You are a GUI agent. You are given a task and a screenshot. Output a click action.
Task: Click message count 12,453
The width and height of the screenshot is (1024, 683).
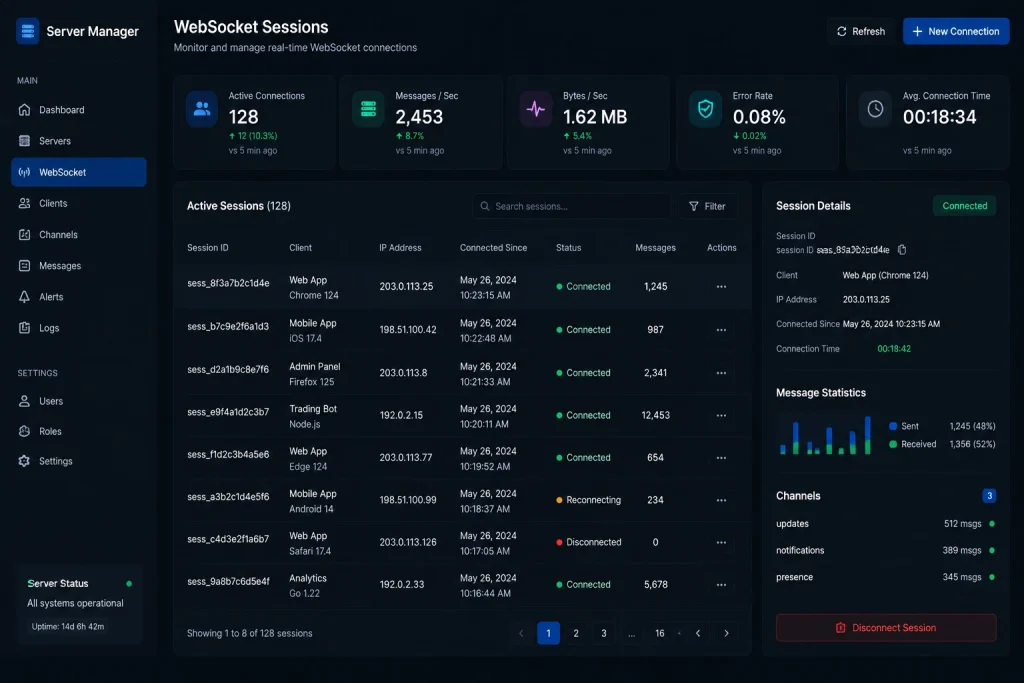655,415
